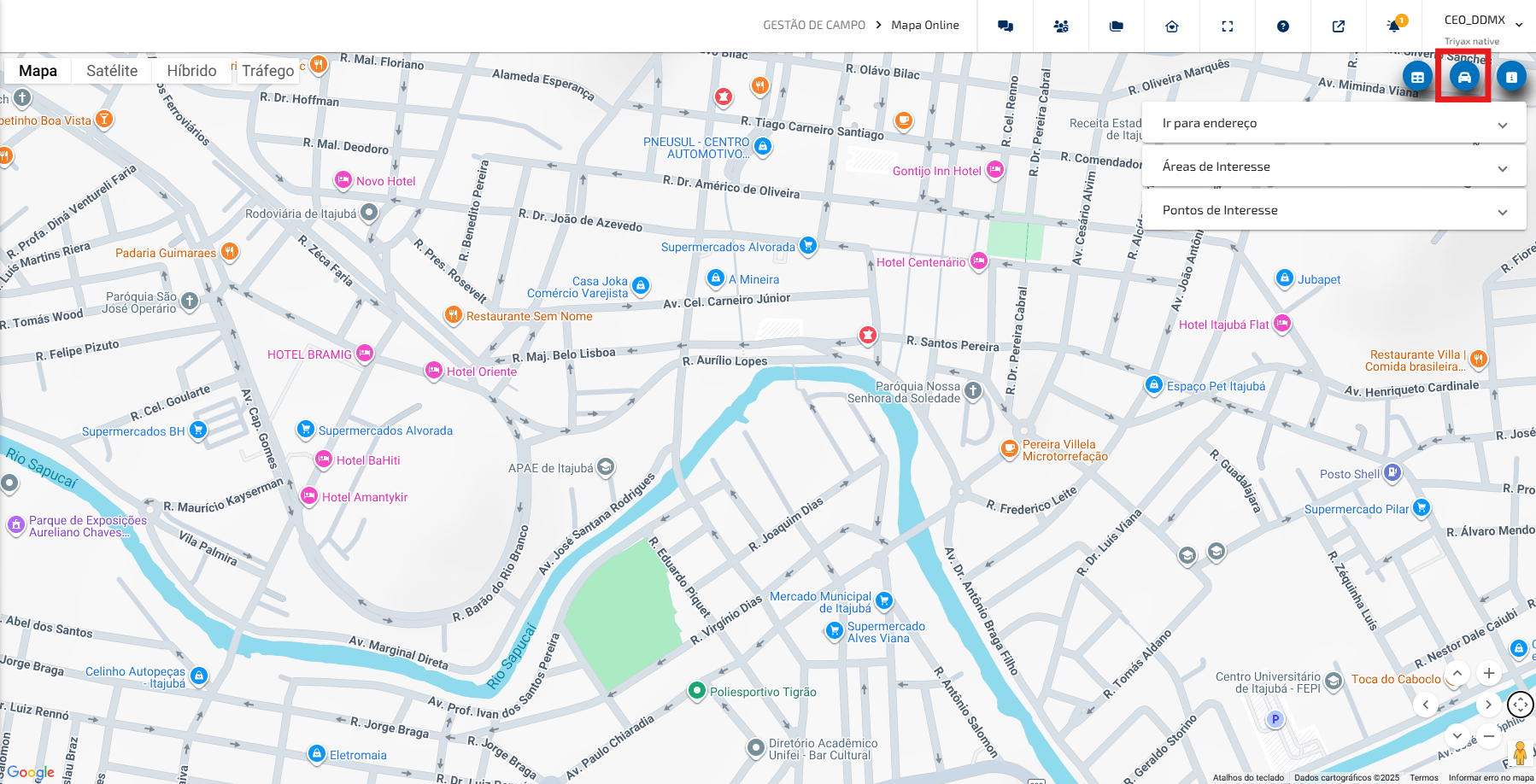Click the Rodoviária de Itajubá pin
Viewport: 1536px width, 784px height.
(x=369, y=213)
